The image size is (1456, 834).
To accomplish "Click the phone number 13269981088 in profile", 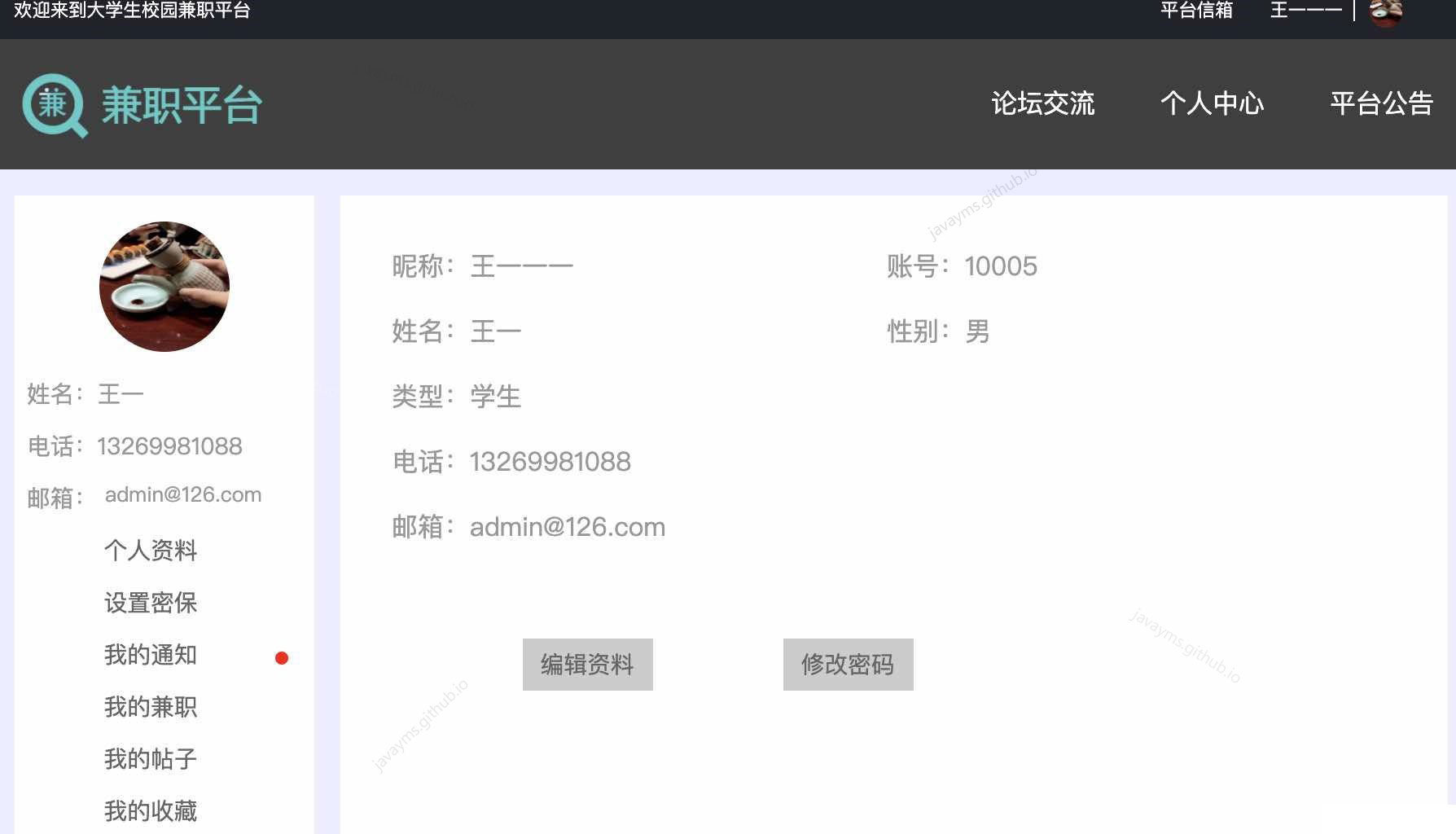I will point(550,462).
